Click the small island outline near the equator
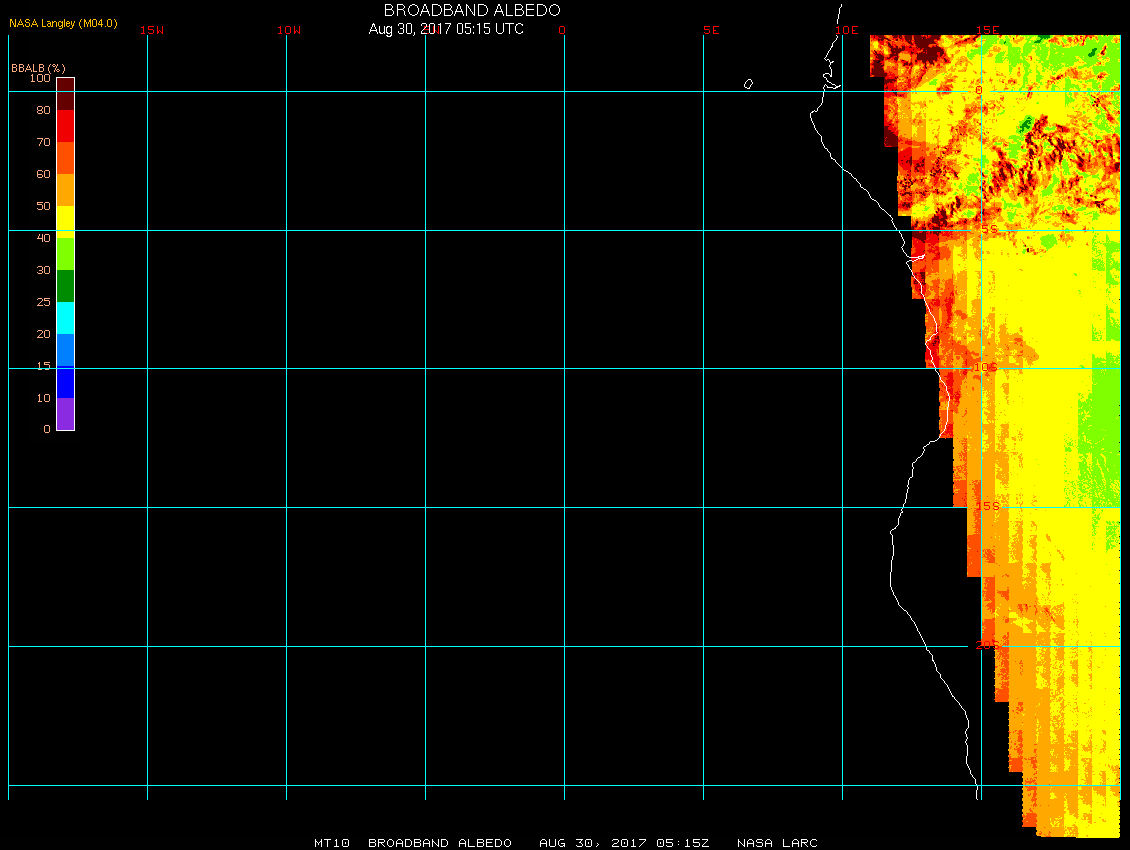1130x850 pixels. point(748,84)
